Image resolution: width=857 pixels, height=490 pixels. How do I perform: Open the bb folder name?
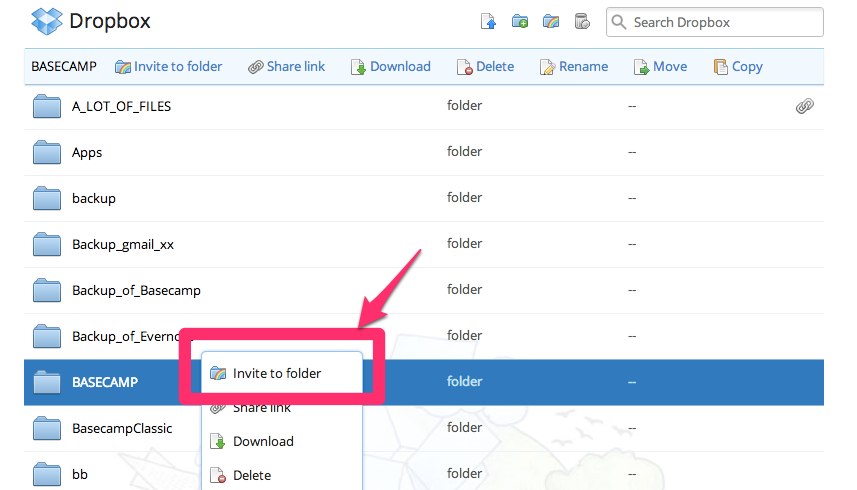pos(80,474)
